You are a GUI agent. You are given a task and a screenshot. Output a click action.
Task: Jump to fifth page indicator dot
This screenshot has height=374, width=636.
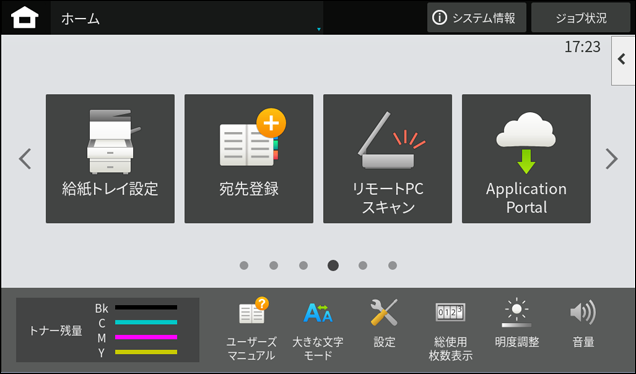pos(363,265)
